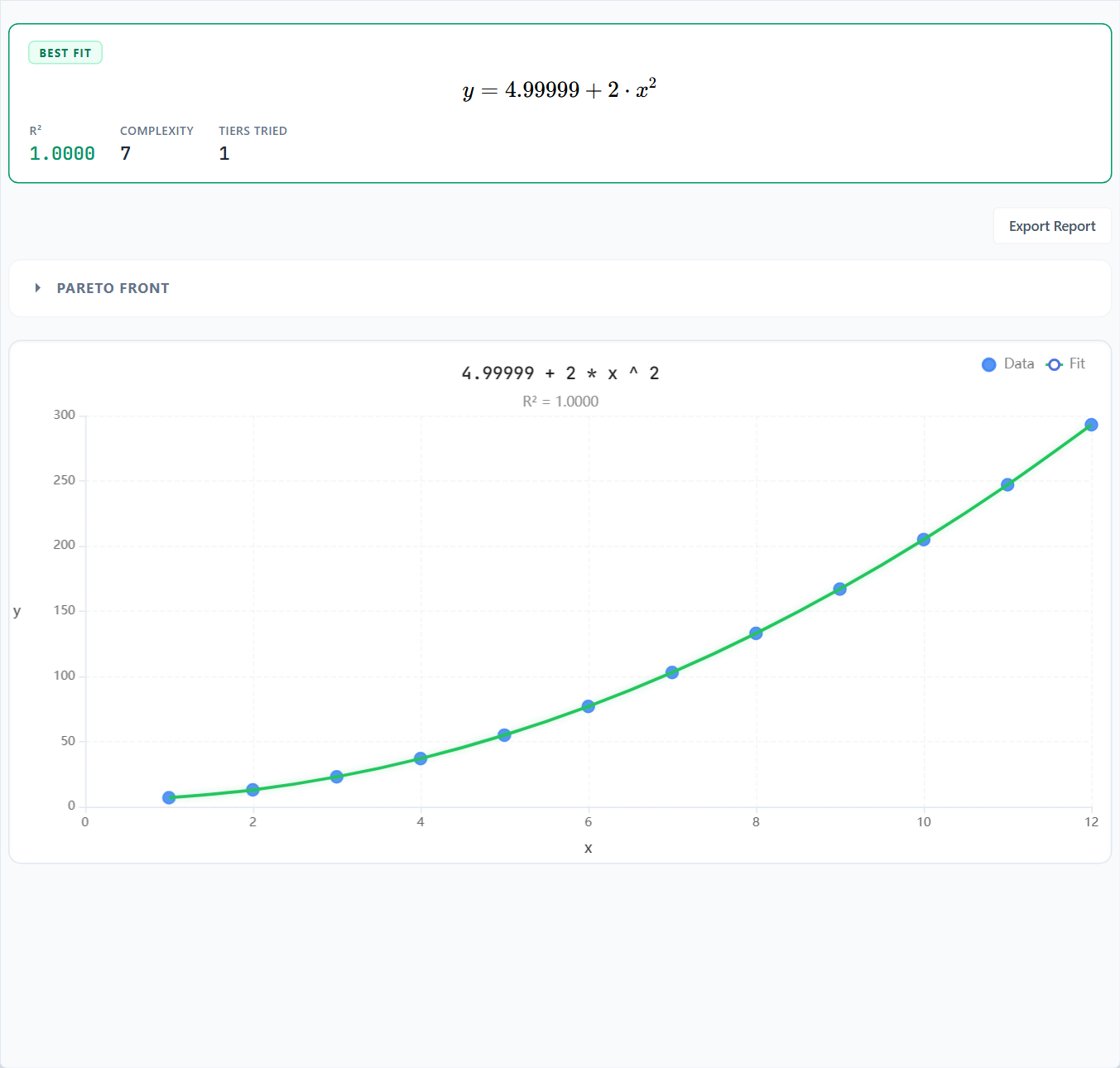Select the rendered equation y = 4.99999 + 2·x²
The width and height of the screenshot is (1120, 1068).
pos(560,89)
